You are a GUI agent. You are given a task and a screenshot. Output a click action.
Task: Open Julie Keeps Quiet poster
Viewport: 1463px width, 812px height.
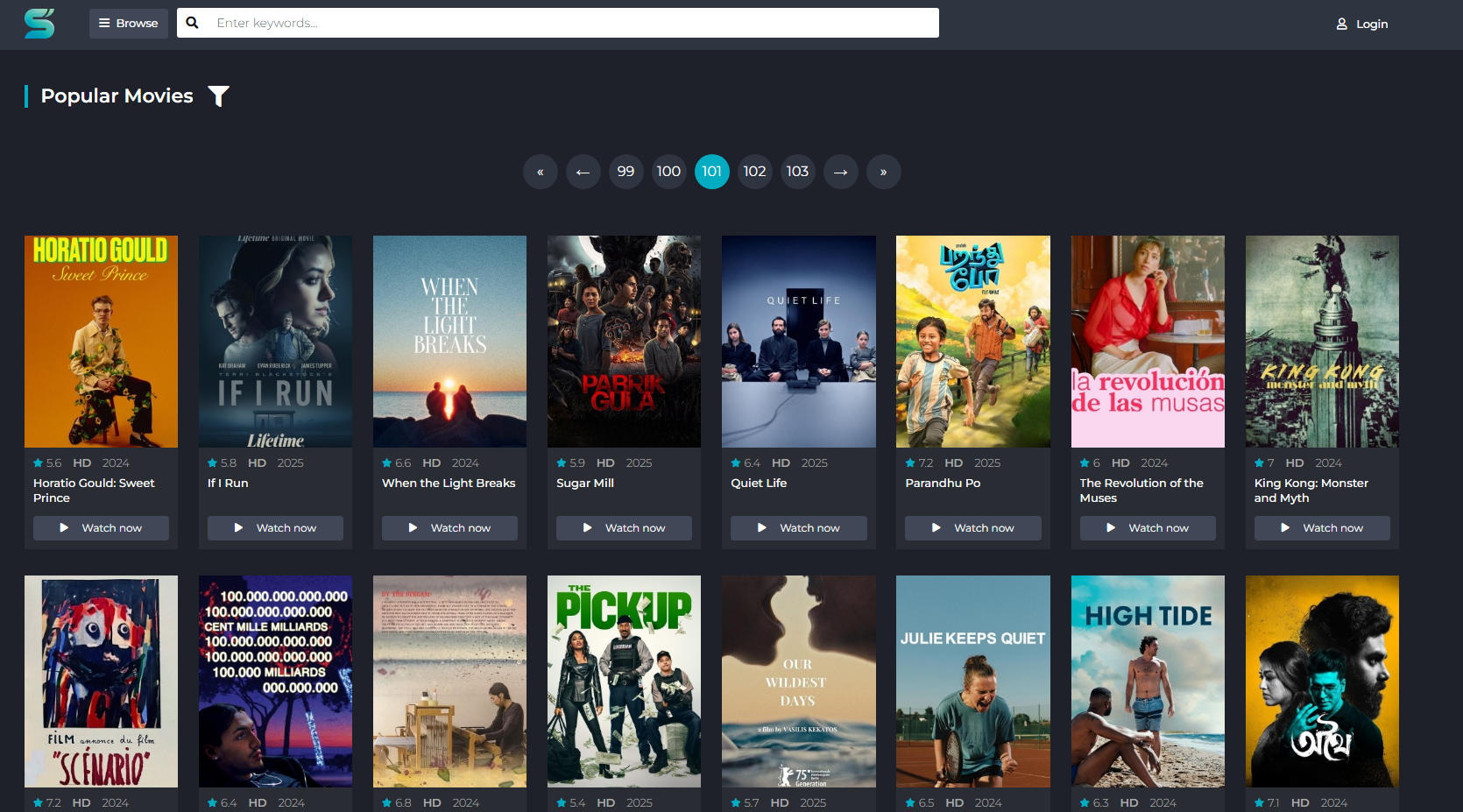[x=973, y=681]
